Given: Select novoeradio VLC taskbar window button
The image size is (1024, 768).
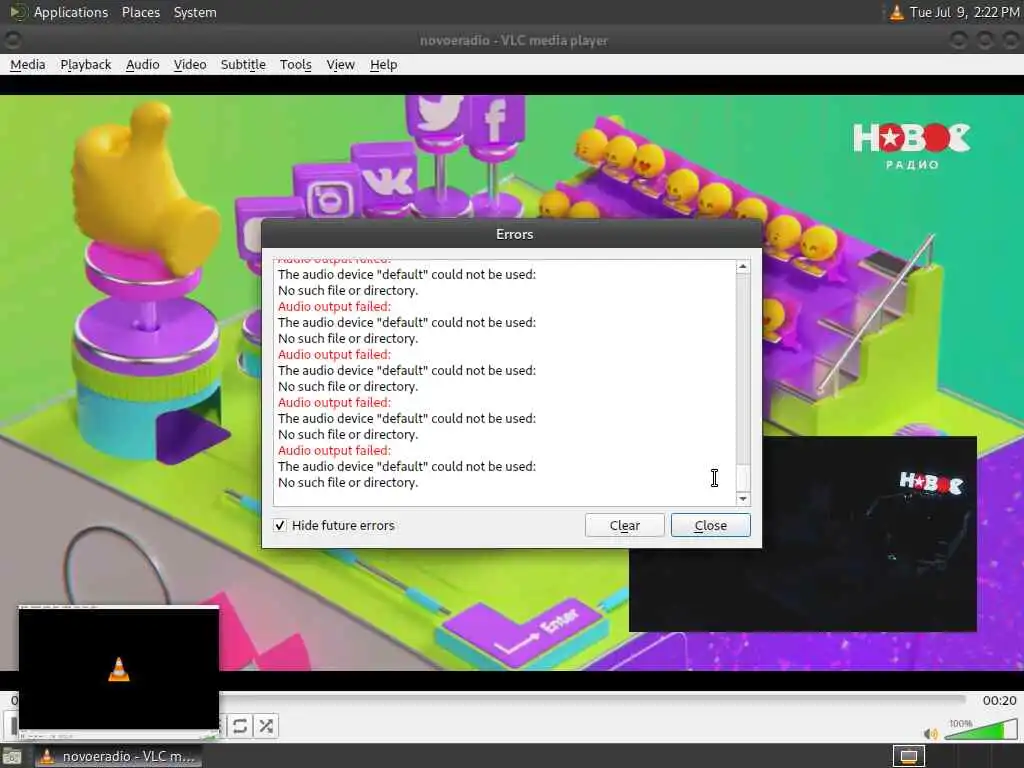Looking at the screenshot, I should [118, 756].
